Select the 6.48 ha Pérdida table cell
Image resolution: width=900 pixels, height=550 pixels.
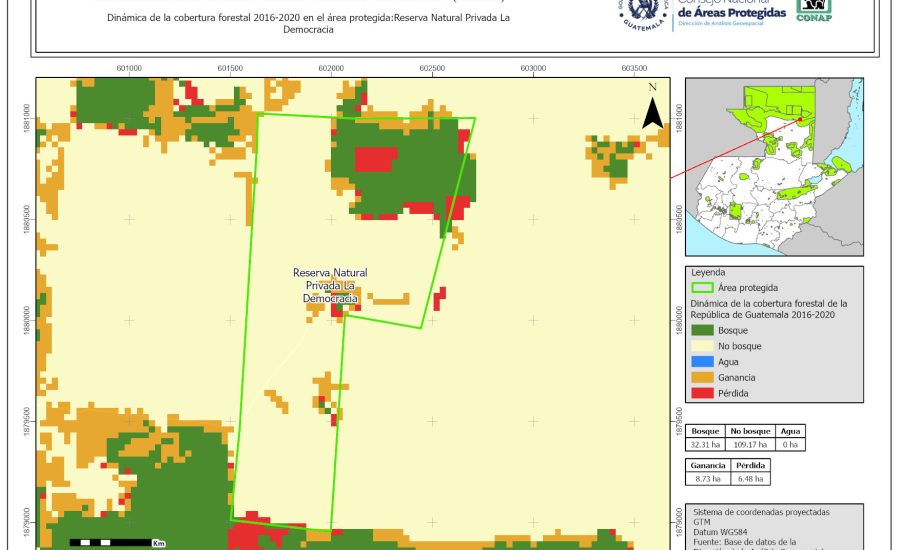[x=750, y=480]
